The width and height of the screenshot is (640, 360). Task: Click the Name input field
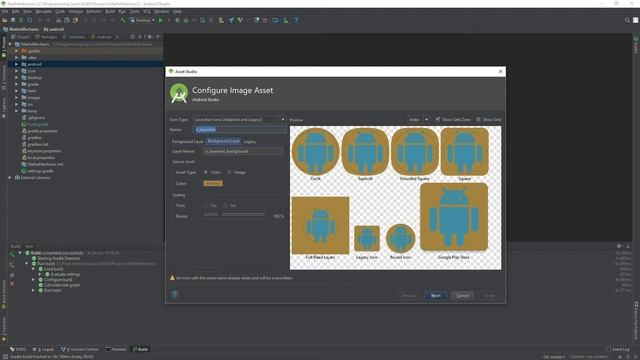tap(239, 129)
